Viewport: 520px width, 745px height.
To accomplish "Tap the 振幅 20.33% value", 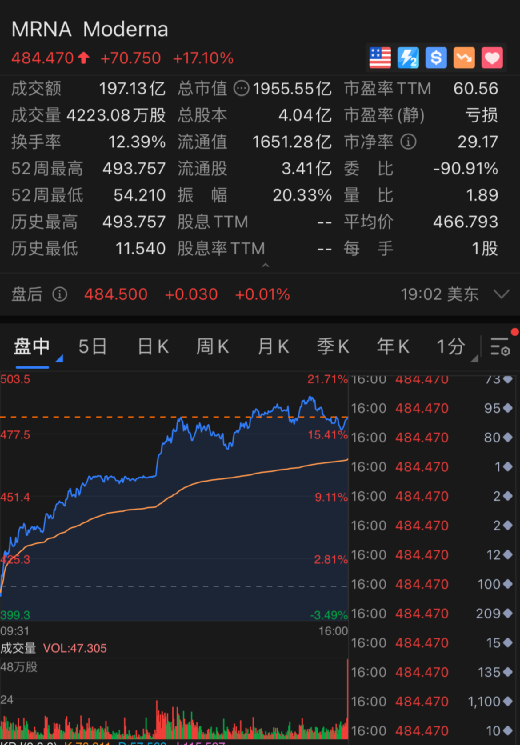I will pos(302,195).
